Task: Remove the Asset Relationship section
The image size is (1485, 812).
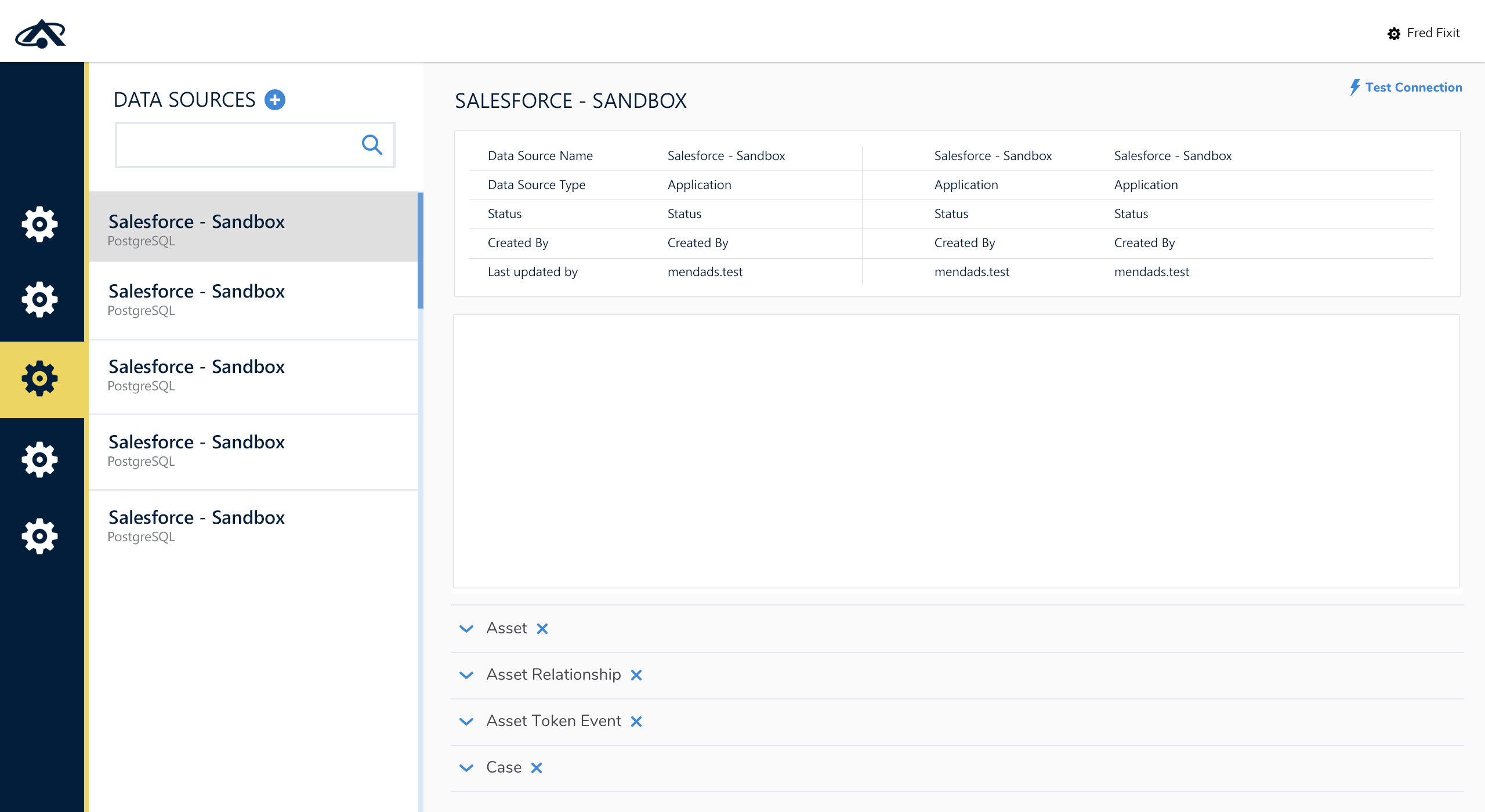Action: 638,675
